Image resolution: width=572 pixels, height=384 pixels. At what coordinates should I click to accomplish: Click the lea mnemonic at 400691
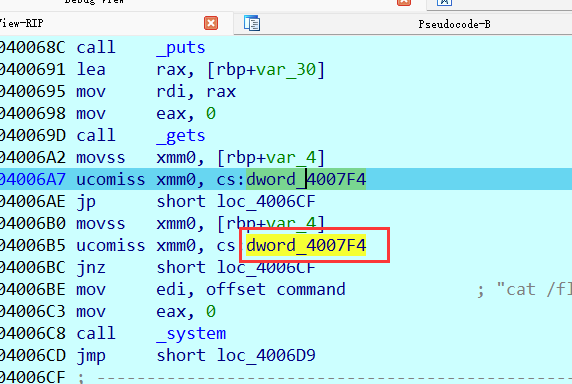pos(91,69)
